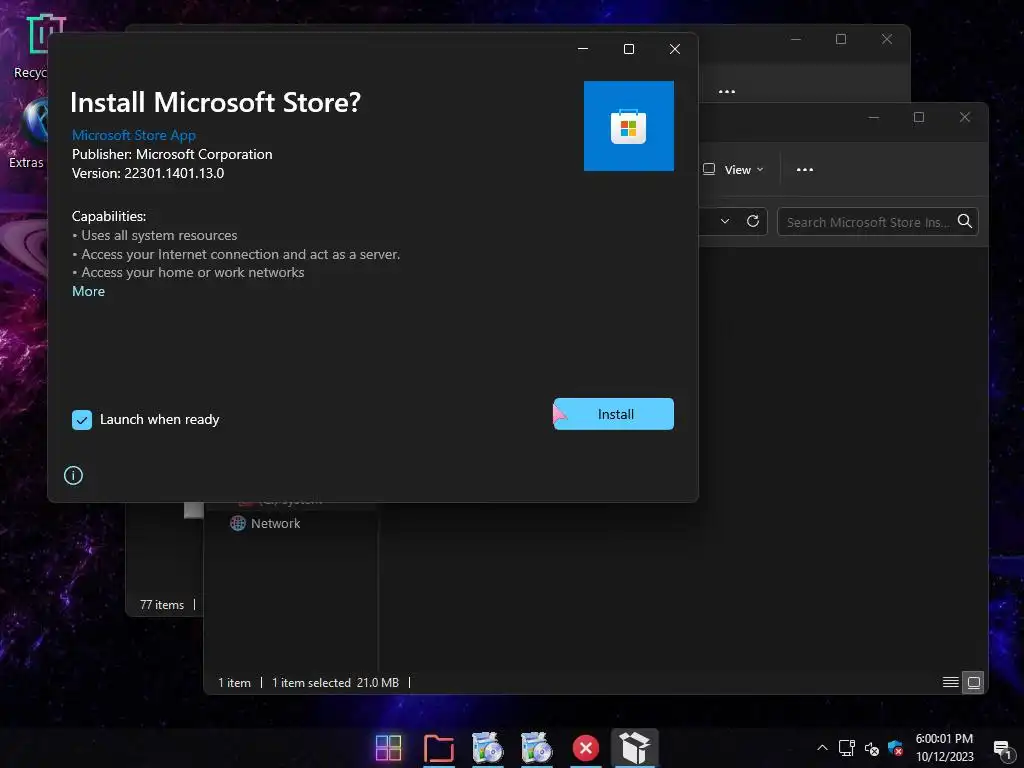This screenshot has width=1024, height=768.
Task: Open the See more ellipsis next to View
Action: [805, 170]
